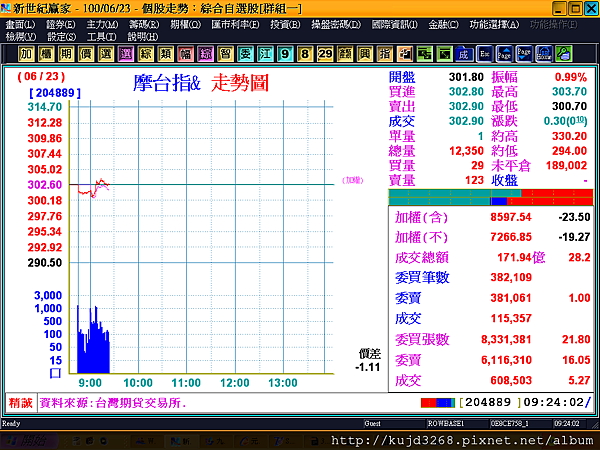Open the 設定(S) menu
Image resolution: width=600 pixels, height=450 pixels.
61,37
